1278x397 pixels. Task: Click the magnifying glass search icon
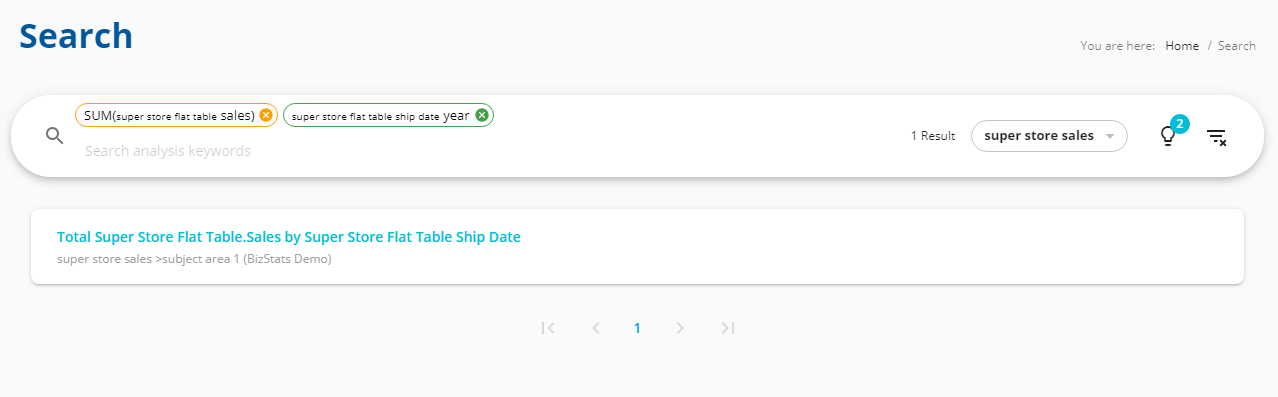[55, 136]
